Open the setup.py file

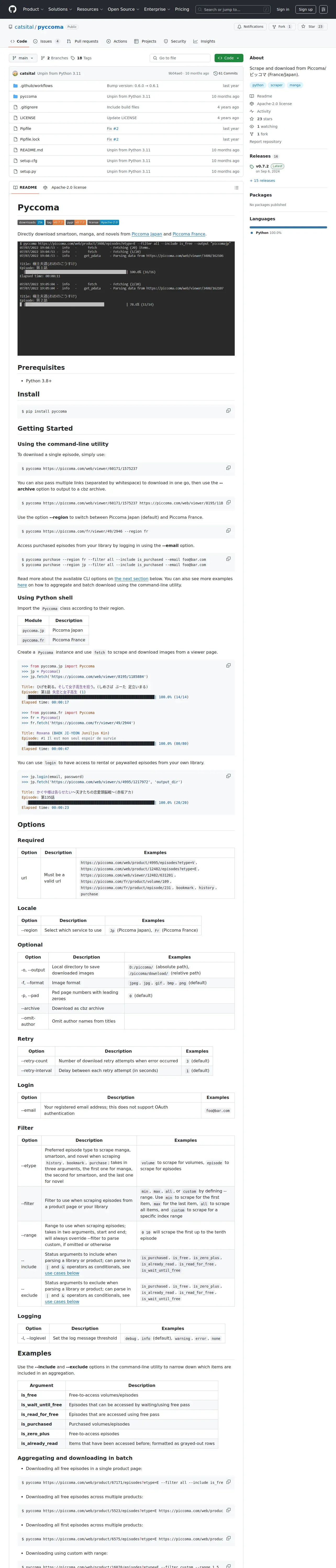click(x=28, y=172)
